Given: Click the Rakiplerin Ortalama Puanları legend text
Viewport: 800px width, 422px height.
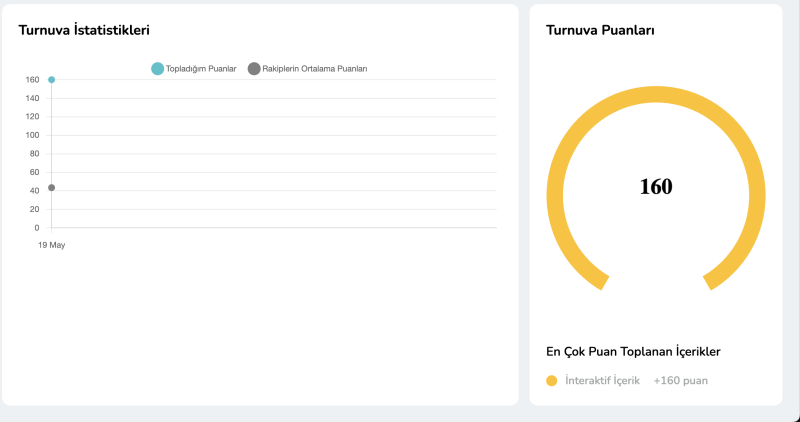Looking at the screenshot, I should 315,69.
